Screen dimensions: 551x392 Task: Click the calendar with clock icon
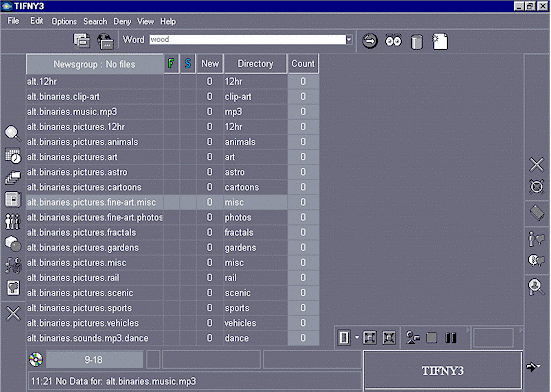(x=13, y=156)
